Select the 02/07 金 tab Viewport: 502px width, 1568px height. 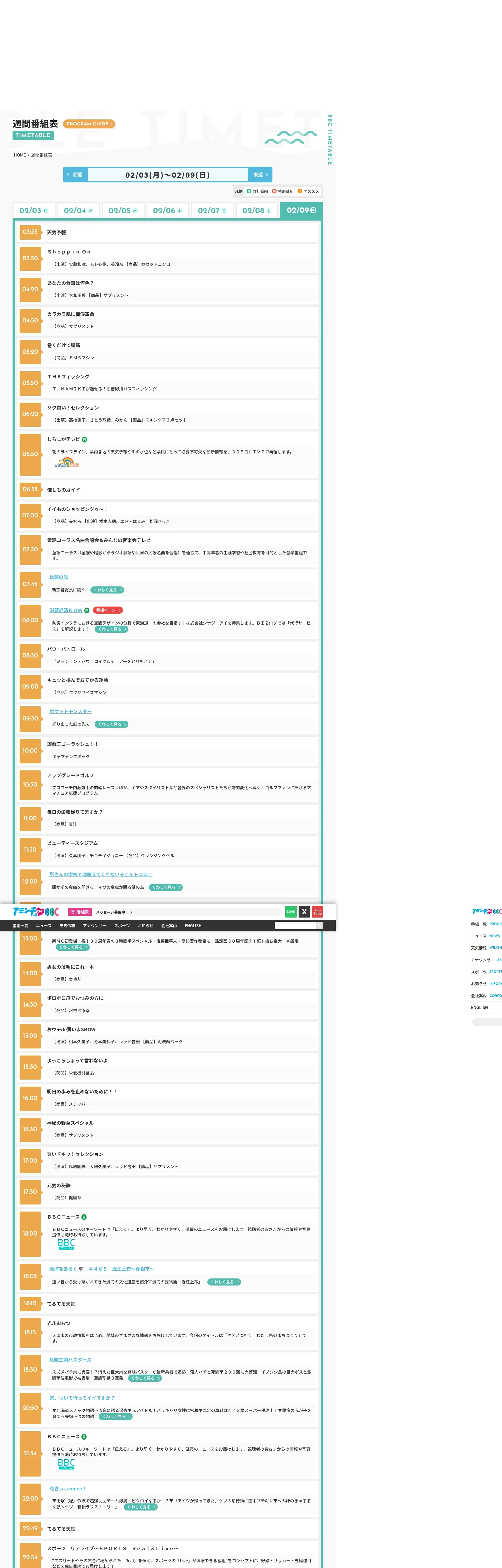[212, 211]
